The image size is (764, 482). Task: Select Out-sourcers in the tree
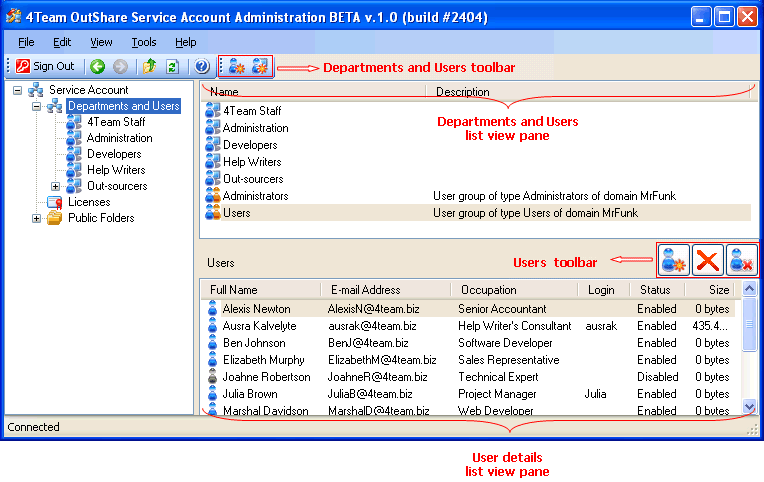click(x=117, y=186)
